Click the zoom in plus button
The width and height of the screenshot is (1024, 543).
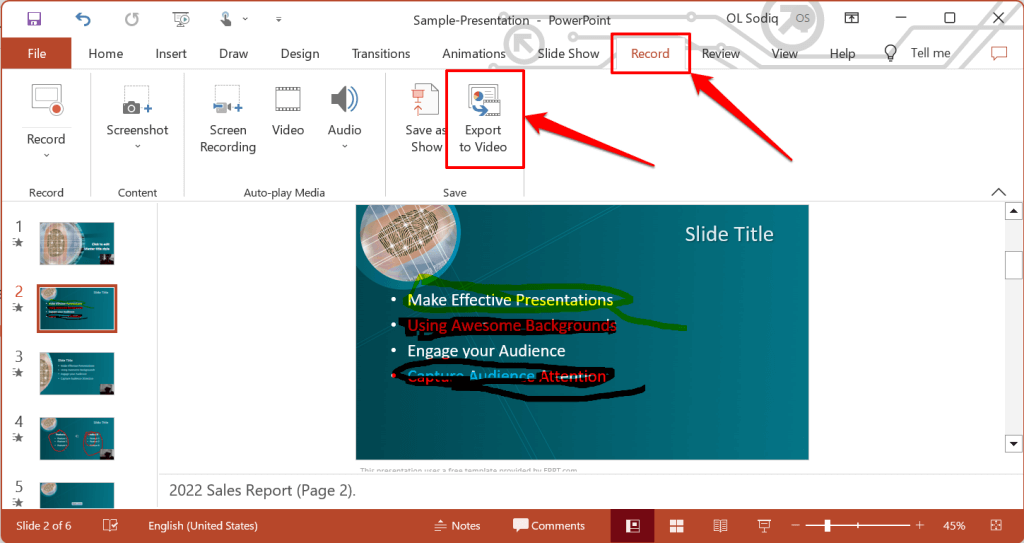pos(920,525)
